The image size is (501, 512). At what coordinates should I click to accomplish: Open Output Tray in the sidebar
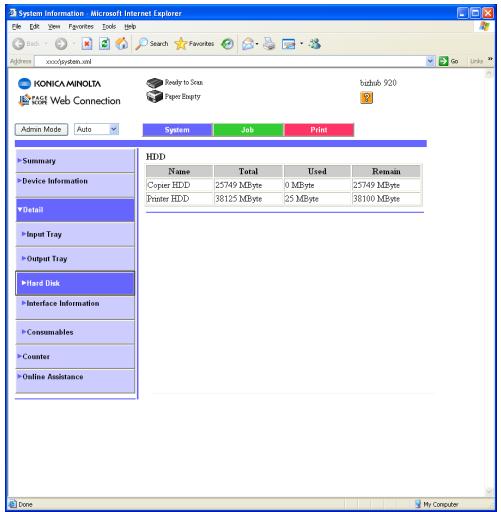pos(75,259)
